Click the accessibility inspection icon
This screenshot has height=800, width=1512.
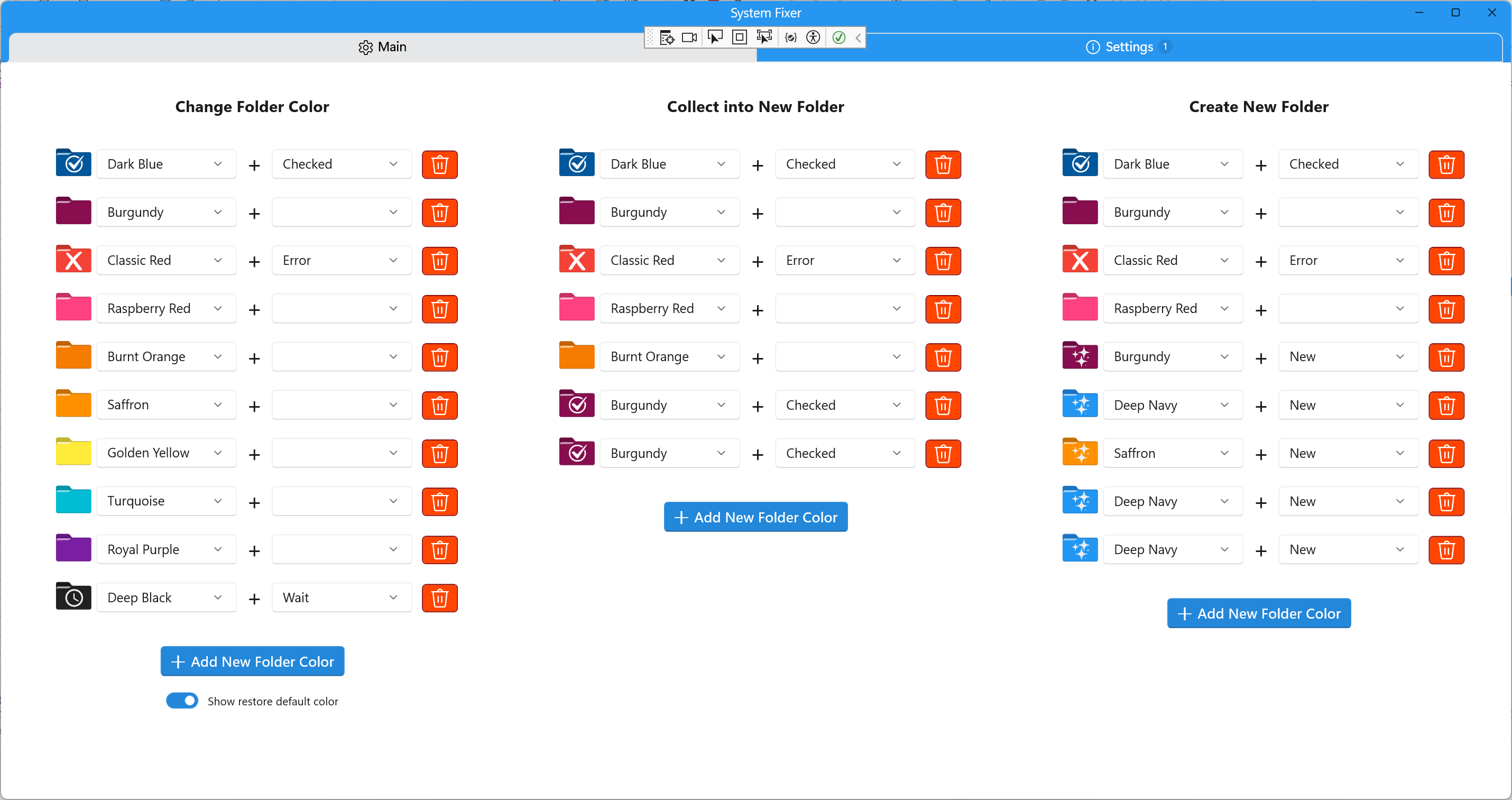[x=813, y=37]
